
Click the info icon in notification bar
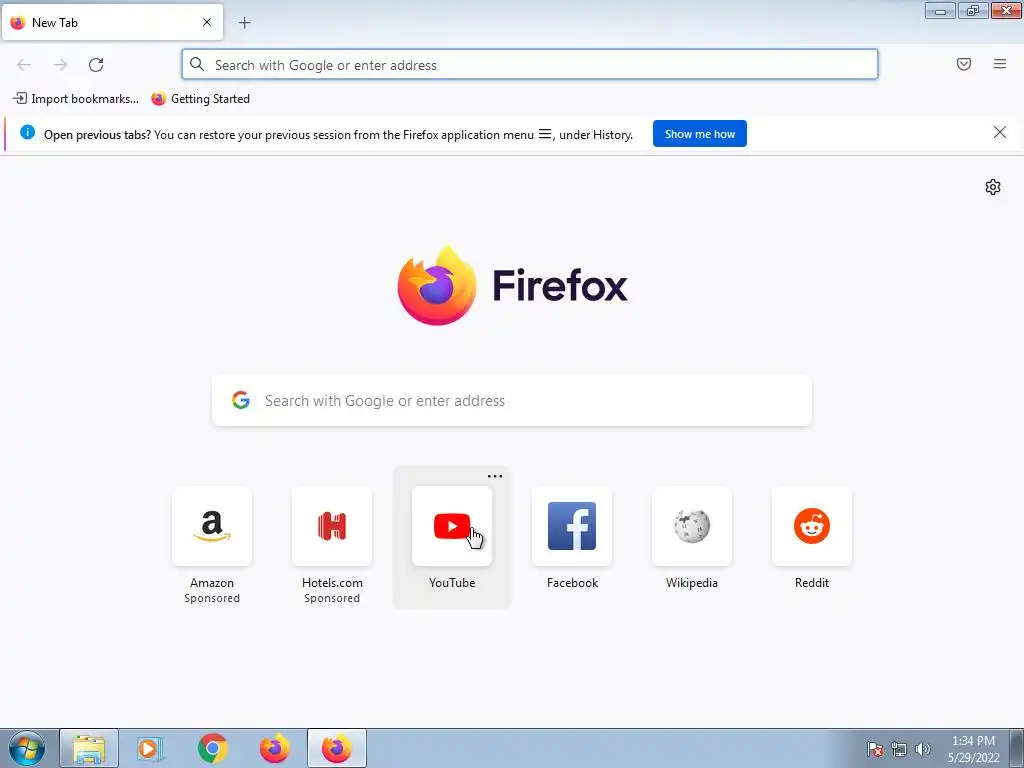point(27,133)
